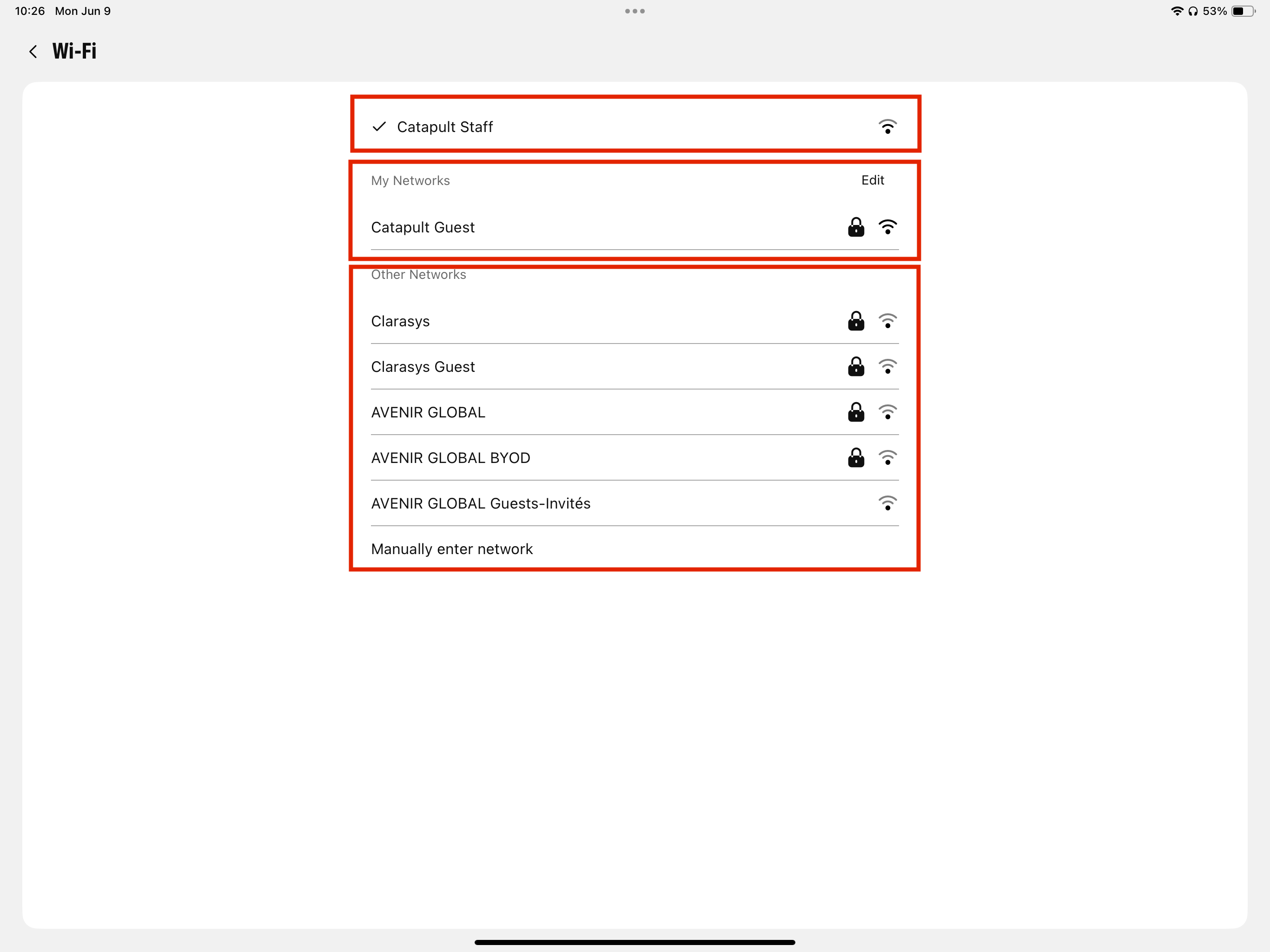Tap the lock icon on the Clarasys row

(856, 321)
